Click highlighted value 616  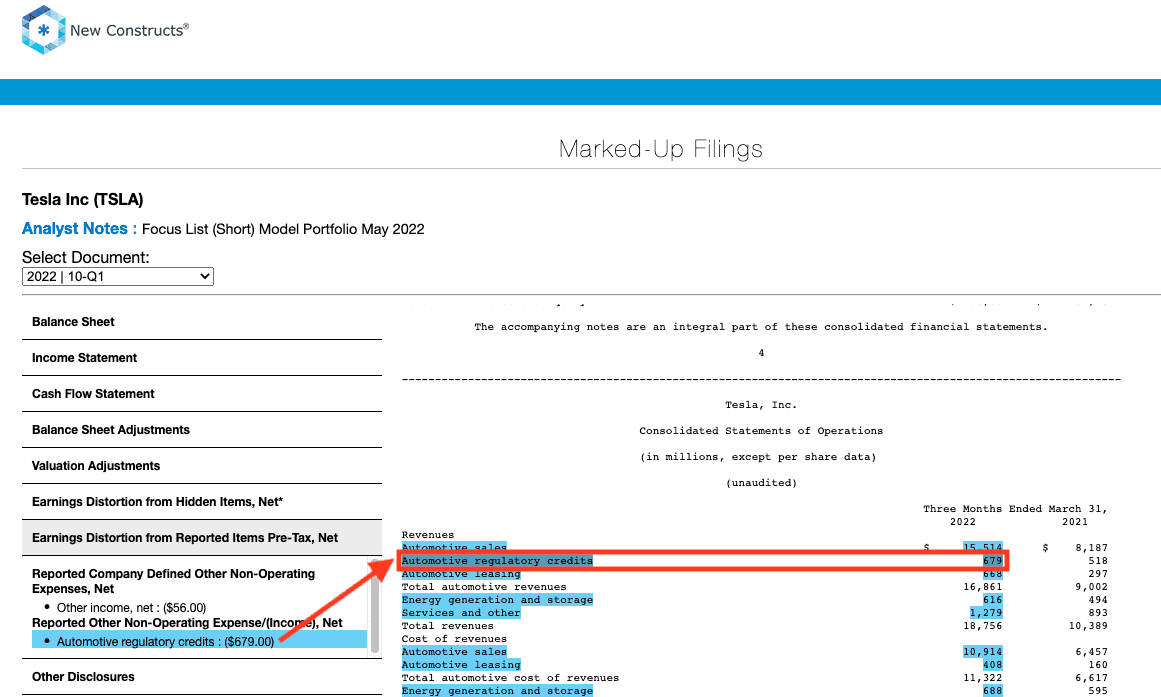click(992, 600)
